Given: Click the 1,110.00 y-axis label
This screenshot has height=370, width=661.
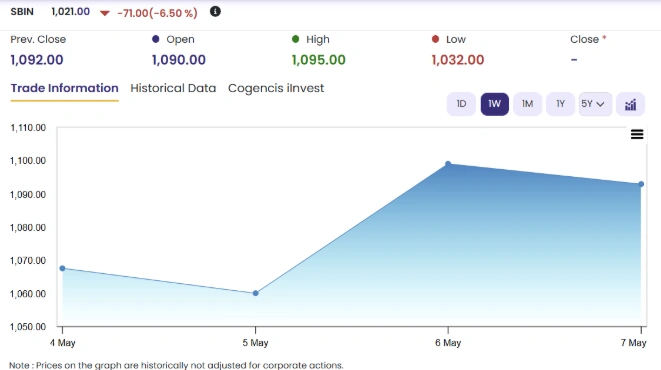Looking at the screenshot, I should click(x=28, y=128).
